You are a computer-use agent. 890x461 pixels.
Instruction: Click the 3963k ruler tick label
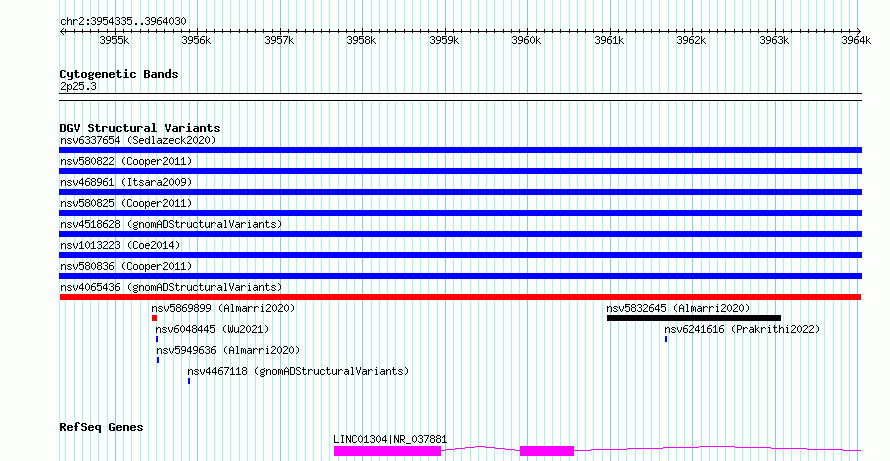[774, 40]
